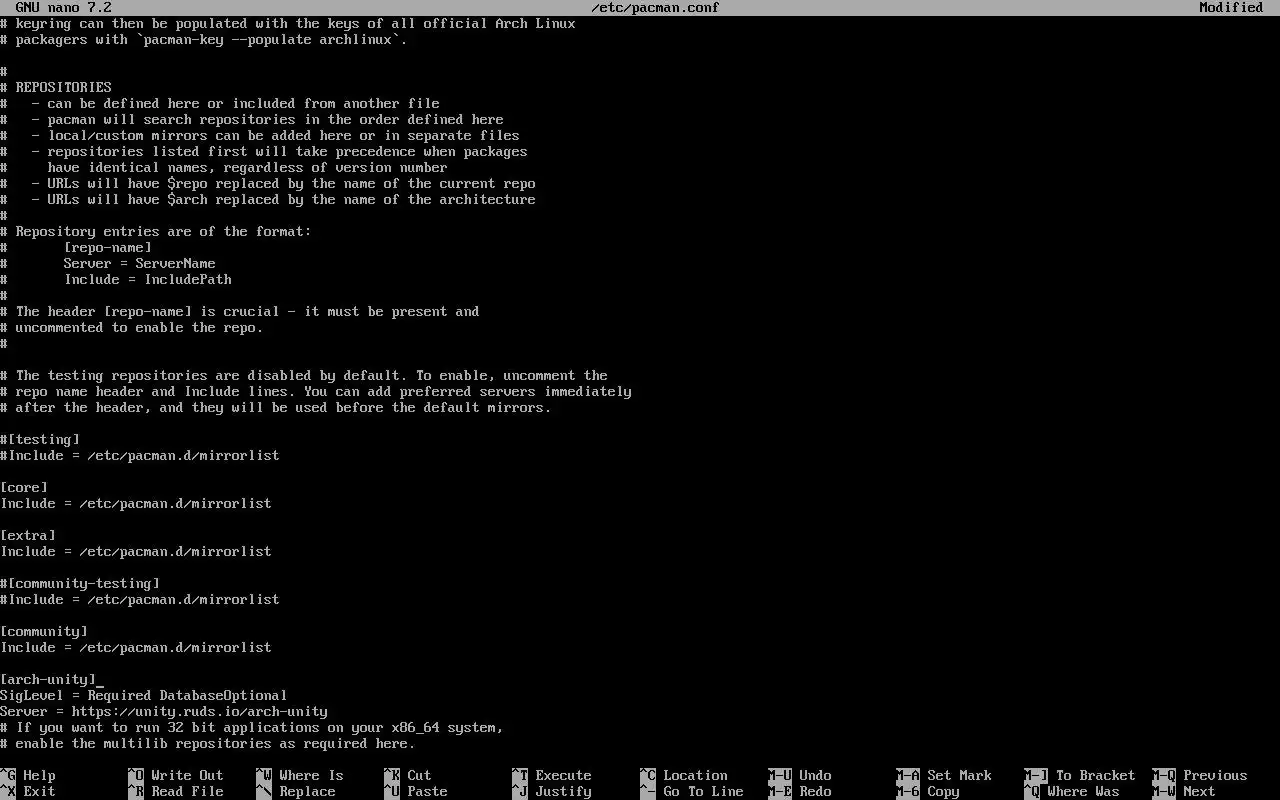
Task: Choose M-A Set Mark shortcut
Action: coord(944,775)
